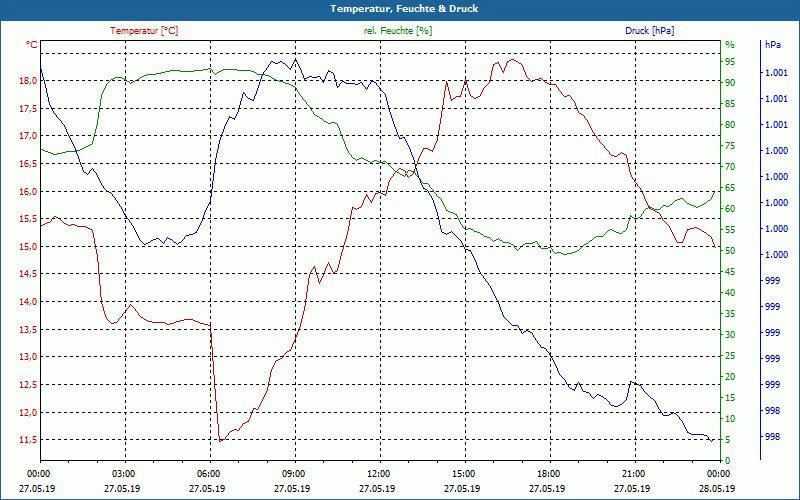
Task: Click the '13,0' temperature axis value
Action: coord(29,357)
